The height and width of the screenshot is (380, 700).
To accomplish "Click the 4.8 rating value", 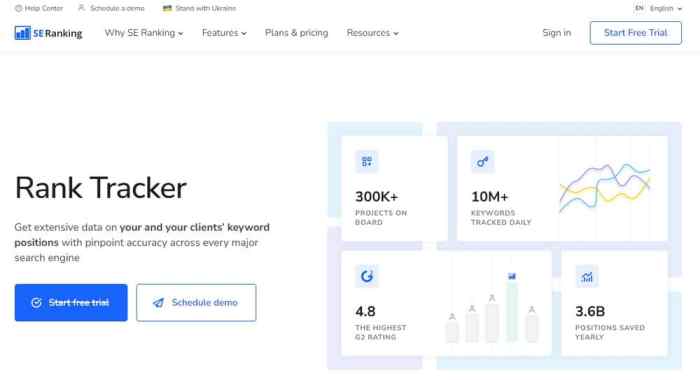I will (x=365, y=311).
